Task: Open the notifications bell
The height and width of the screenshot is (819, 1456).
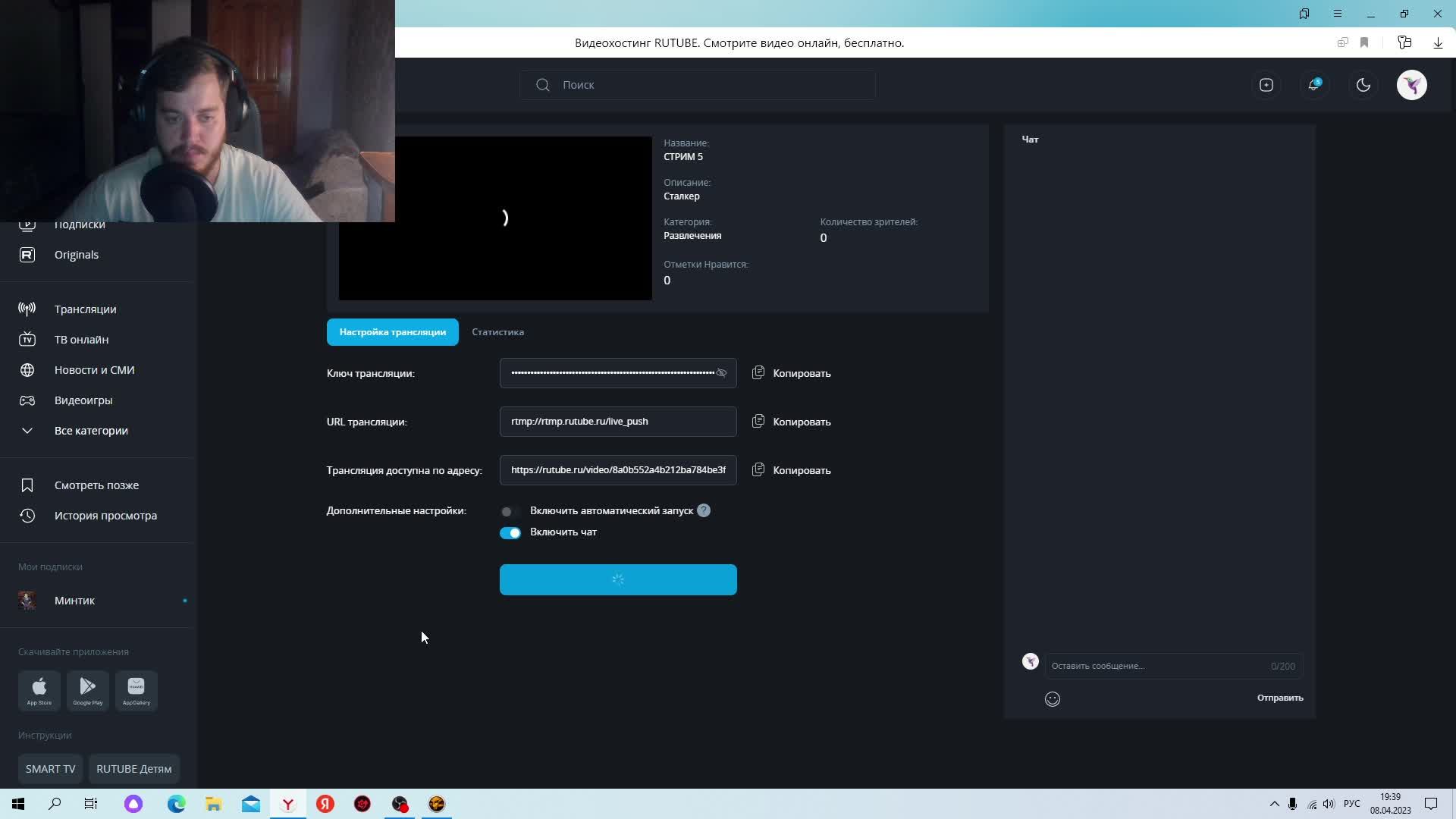Action: [1314, 85]
